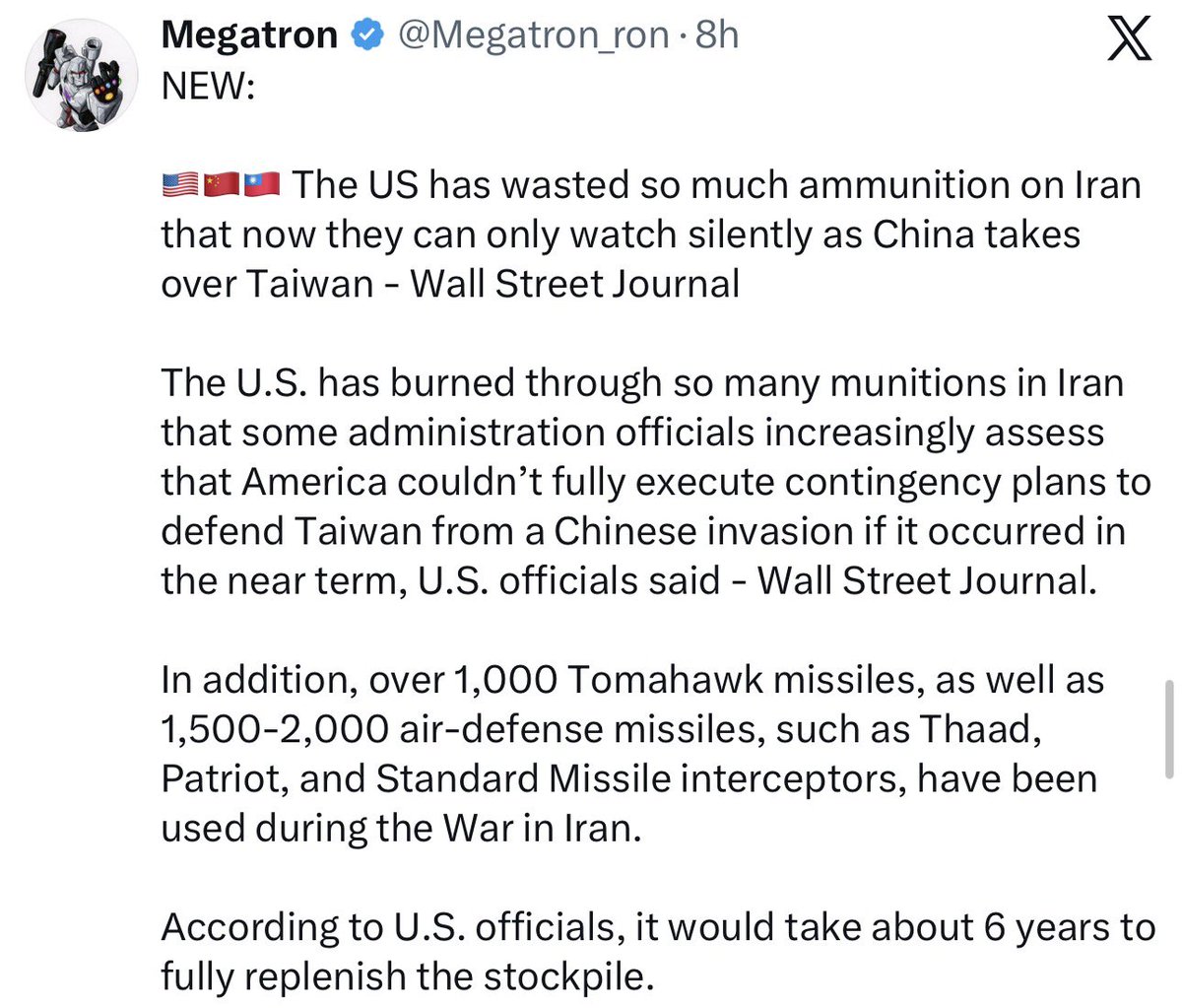Visit the @Megatron_ron handle
1182x1008 pixels.
tap(534, 35)
